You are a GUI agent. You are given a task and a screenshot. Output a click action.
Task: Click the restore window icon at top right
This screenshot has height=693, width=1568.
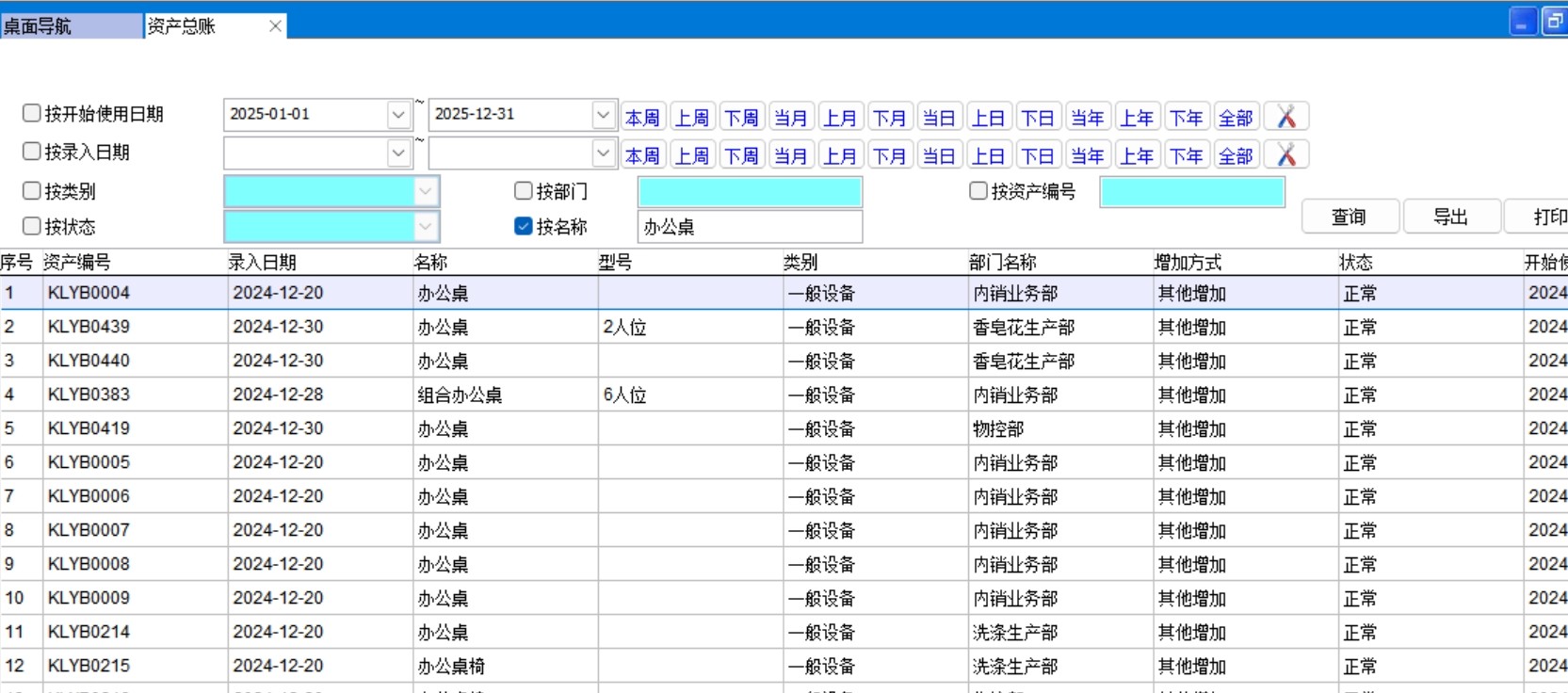point(1554,22)
